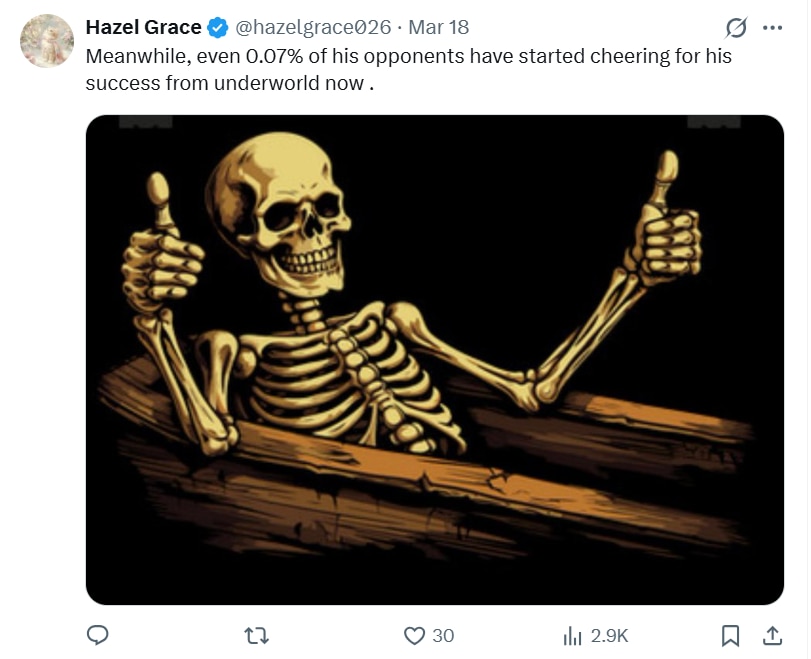Screen dimensions: 811x659
Task: Click the 2.9K views count
Action: point(609,635)
